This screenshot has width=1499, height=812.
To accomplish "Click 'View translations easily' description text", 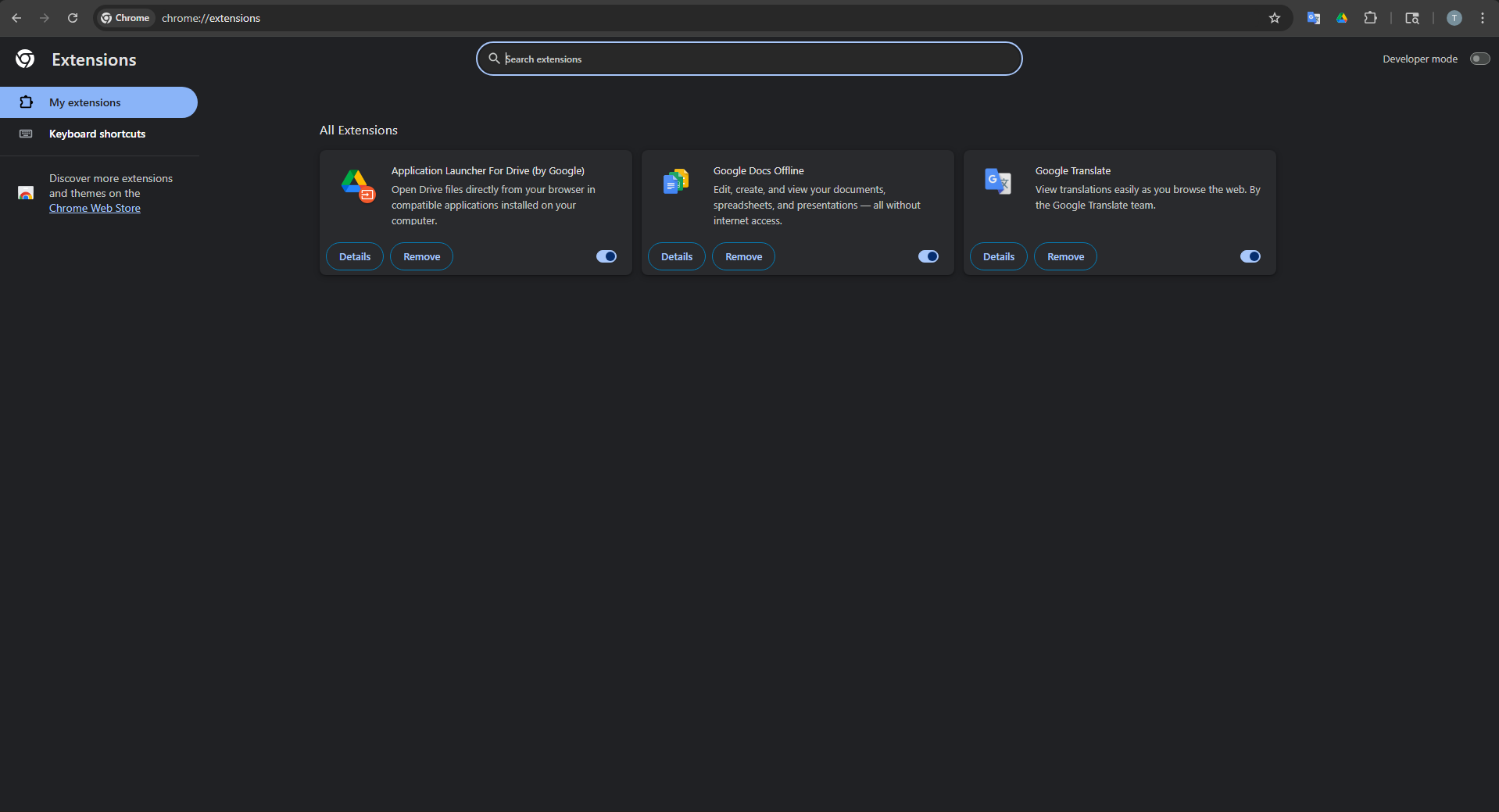I will [x=1148, y=197].
